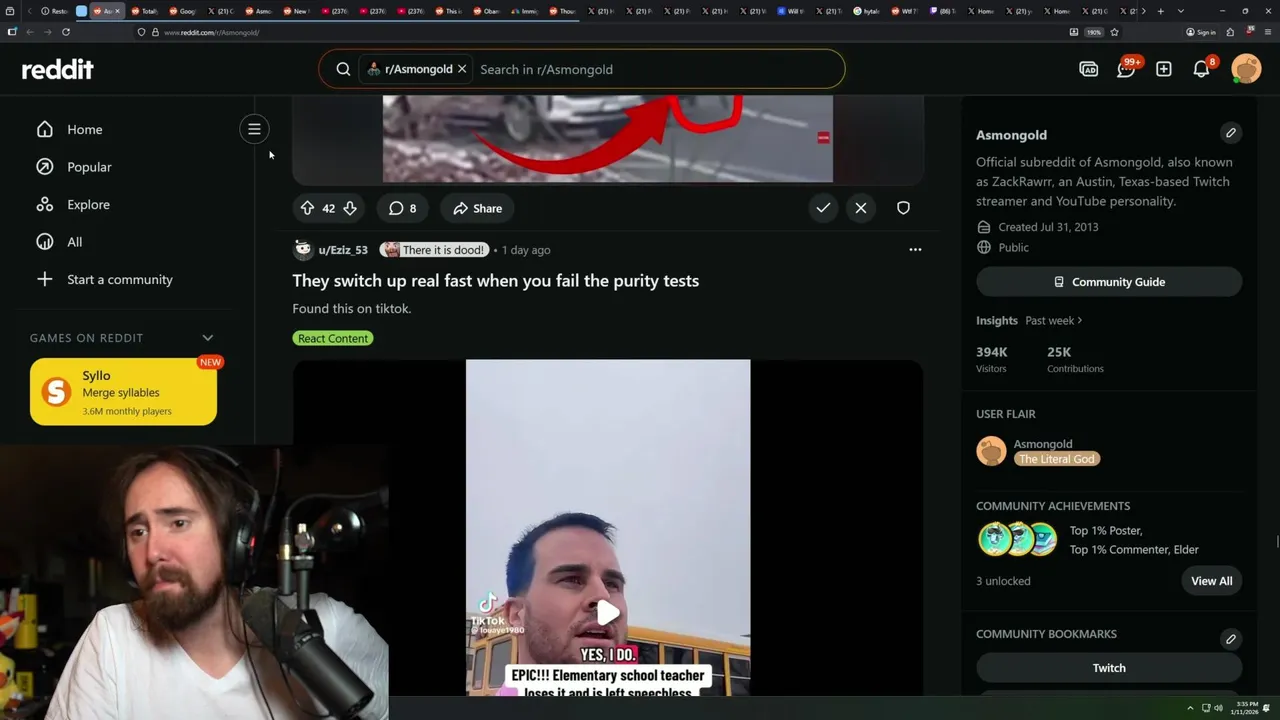Remove post with X mod icon
This screenshot has height=720, width=1280.
click(861, 208)
